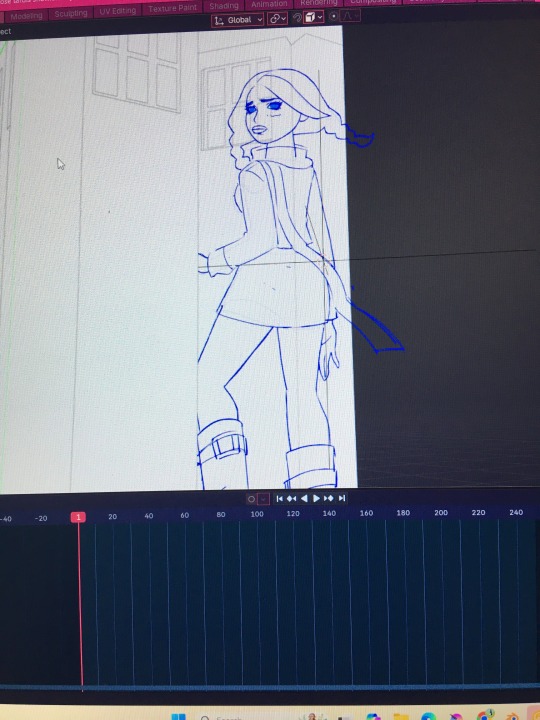Open the transform pivot point dropdown

(277, 19)
